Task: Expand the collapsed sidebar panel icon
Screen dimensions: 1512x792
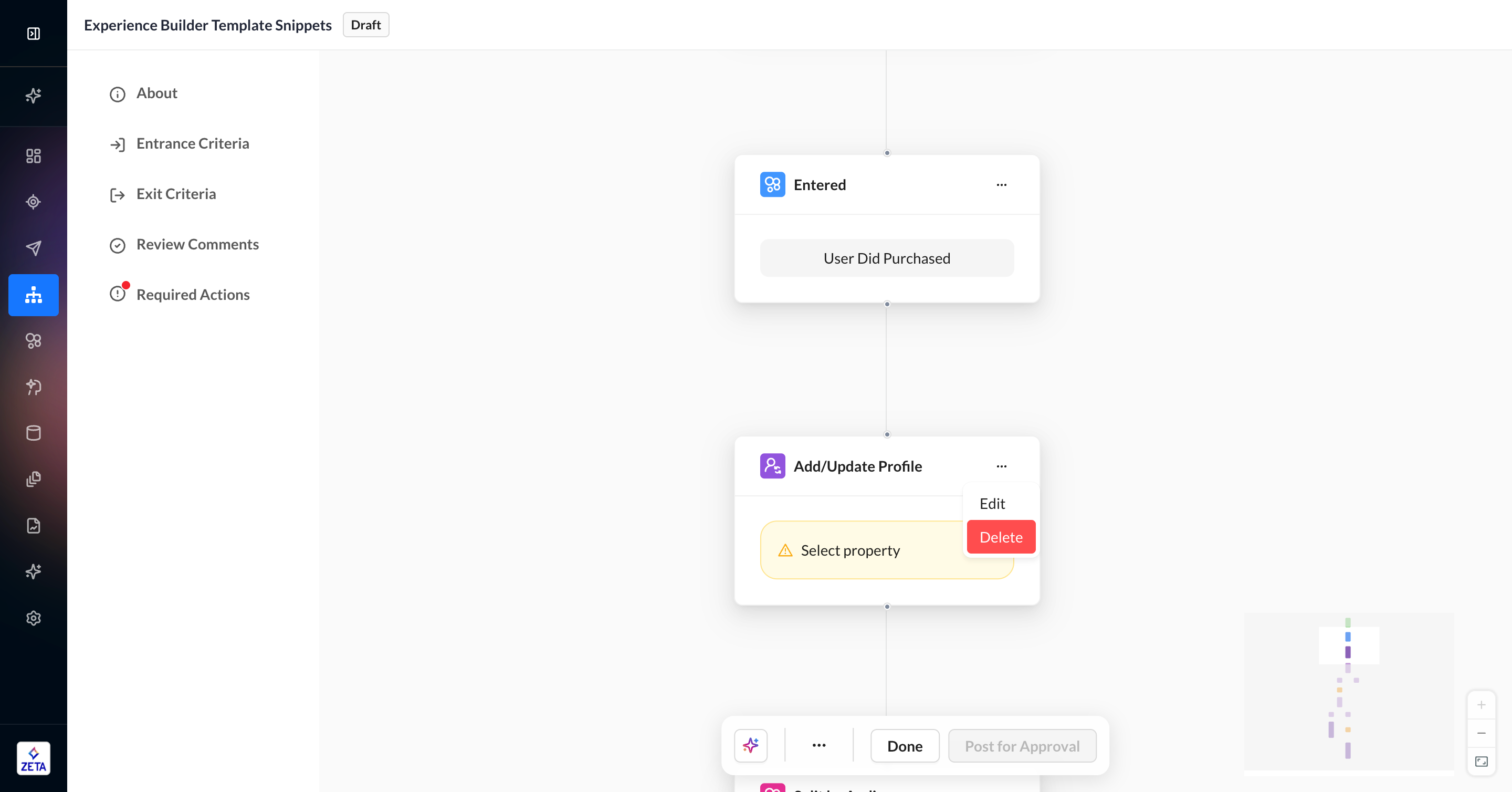Action: pos(34,34)
